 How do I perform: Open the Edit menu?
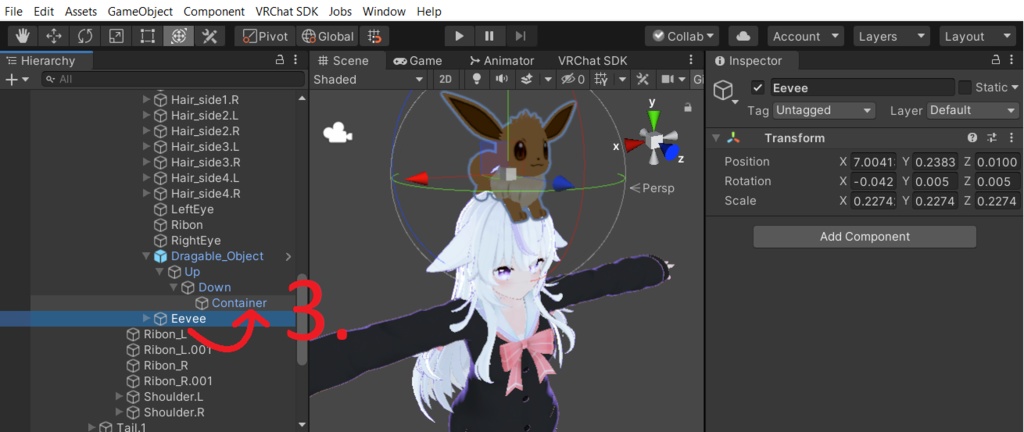44,11
